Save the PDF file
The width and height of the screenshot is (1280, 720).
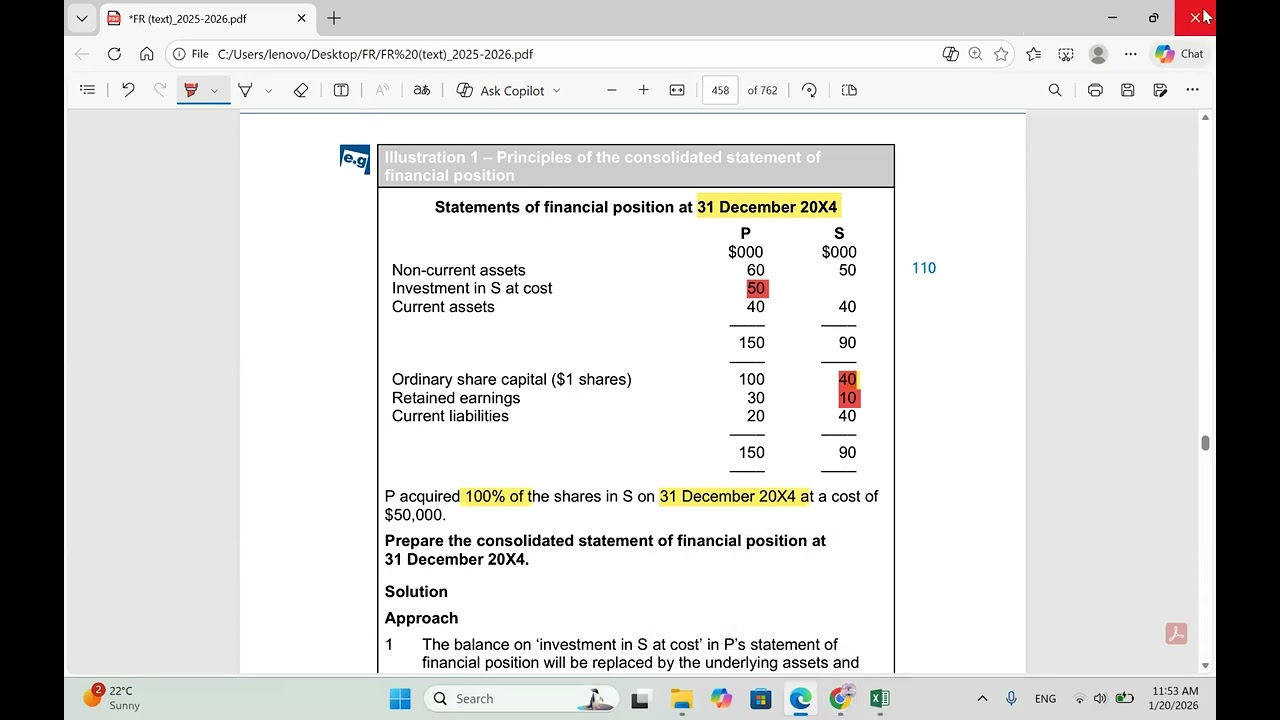pyautogui.click(x=1127, y=90)
